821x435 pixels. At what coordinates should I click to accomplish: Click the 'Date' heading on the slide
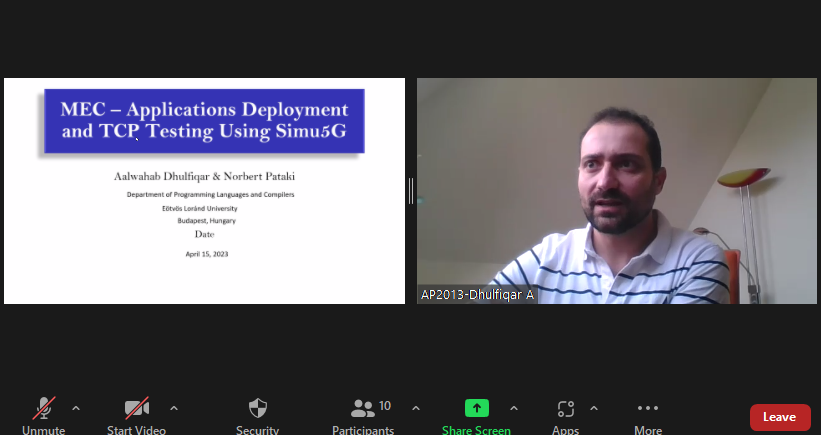click(x=204, y=234)
